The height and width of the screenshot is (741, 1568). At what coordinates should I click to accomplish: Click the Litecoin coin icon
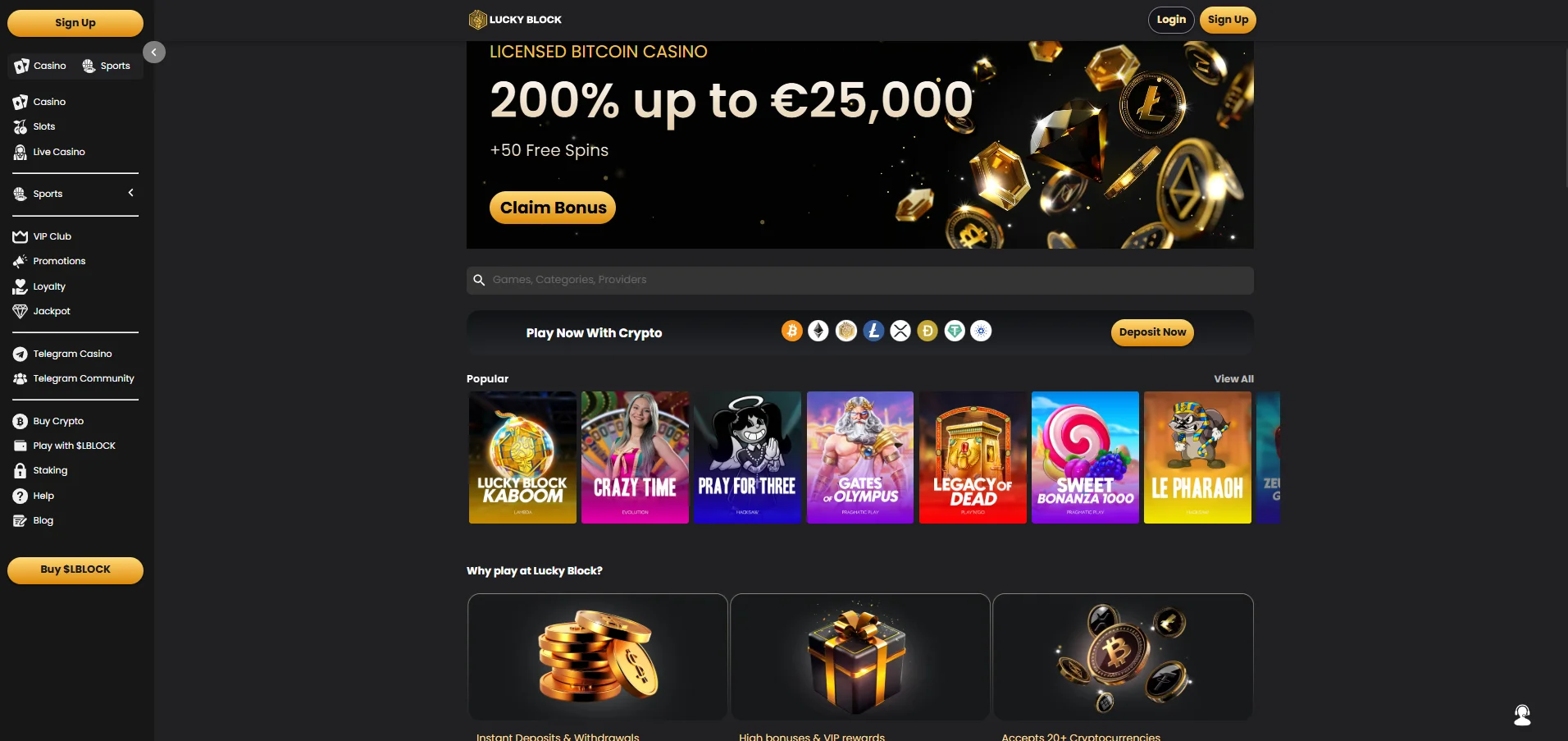click(x=873, y=331)
